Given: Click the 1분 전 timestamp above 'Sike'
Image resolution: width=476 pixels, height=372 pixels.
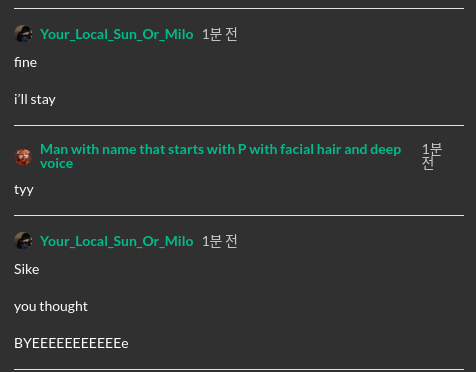Looking at the screenshot, I should (220, 241).
